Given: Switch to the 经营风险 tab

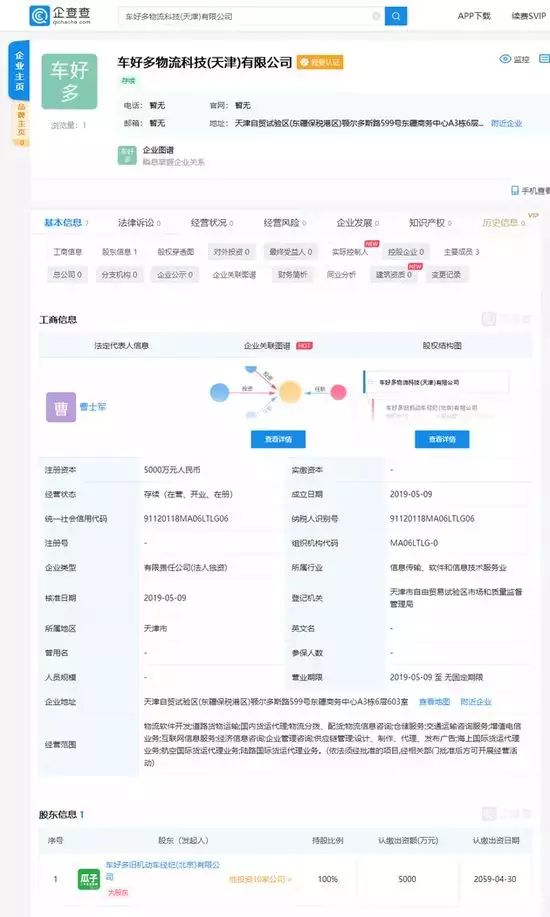Looking at the screenshot, I should 284,223.
